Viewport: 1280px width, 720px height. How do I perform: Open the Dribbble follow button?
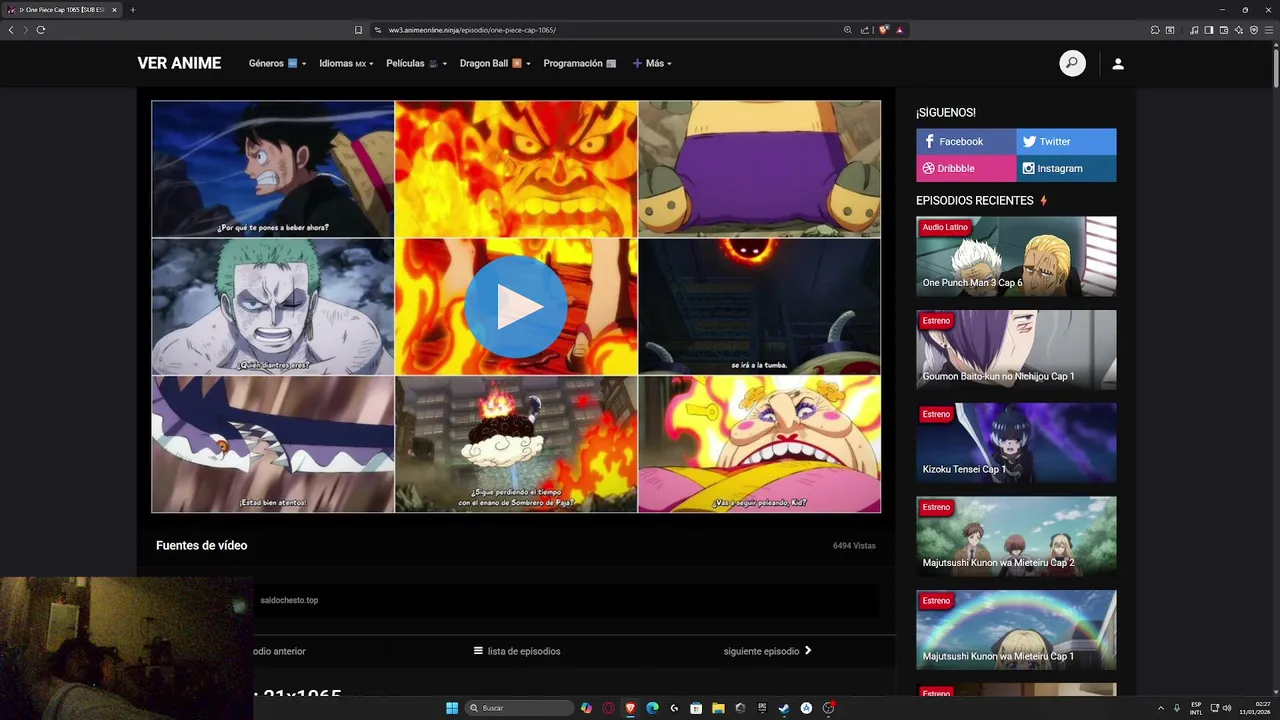coord(966,168)
